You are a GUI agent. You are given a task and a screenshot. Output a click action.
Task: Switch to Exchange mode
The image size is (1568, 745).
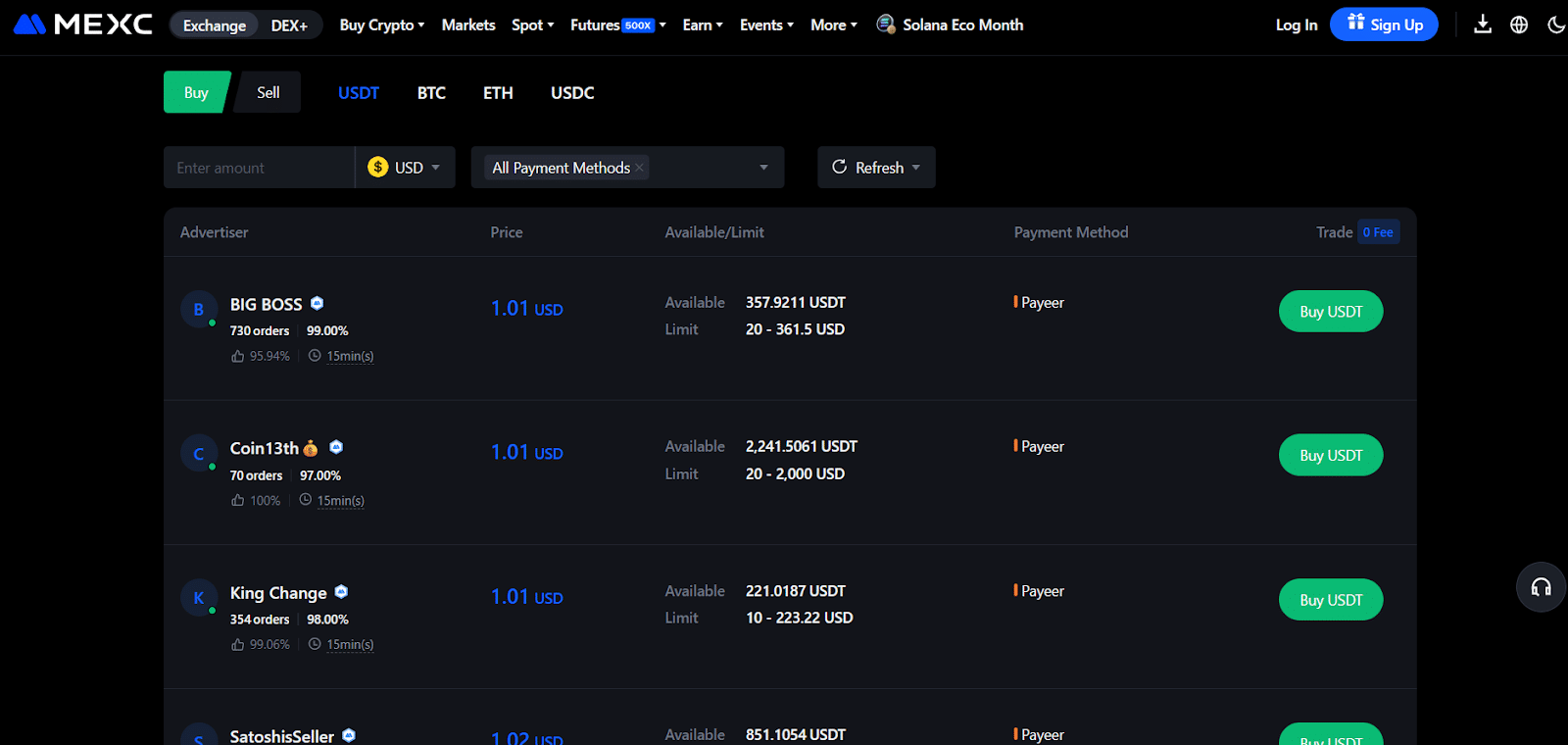click(215, 25)
